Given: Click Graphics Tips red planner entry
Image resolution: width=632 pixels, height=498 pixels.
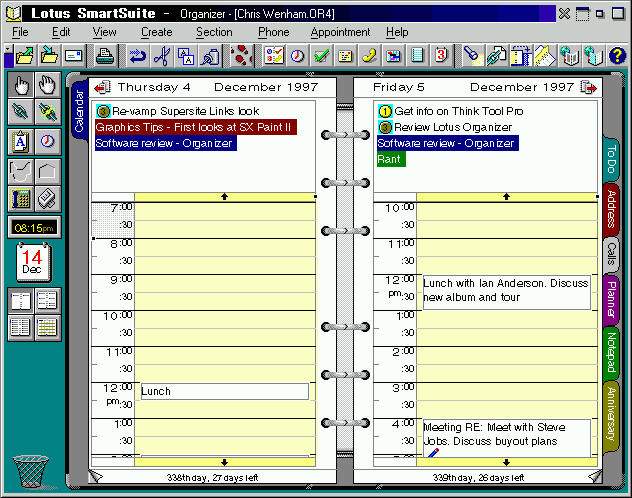Looking at the screenshot, I should 196,127.
